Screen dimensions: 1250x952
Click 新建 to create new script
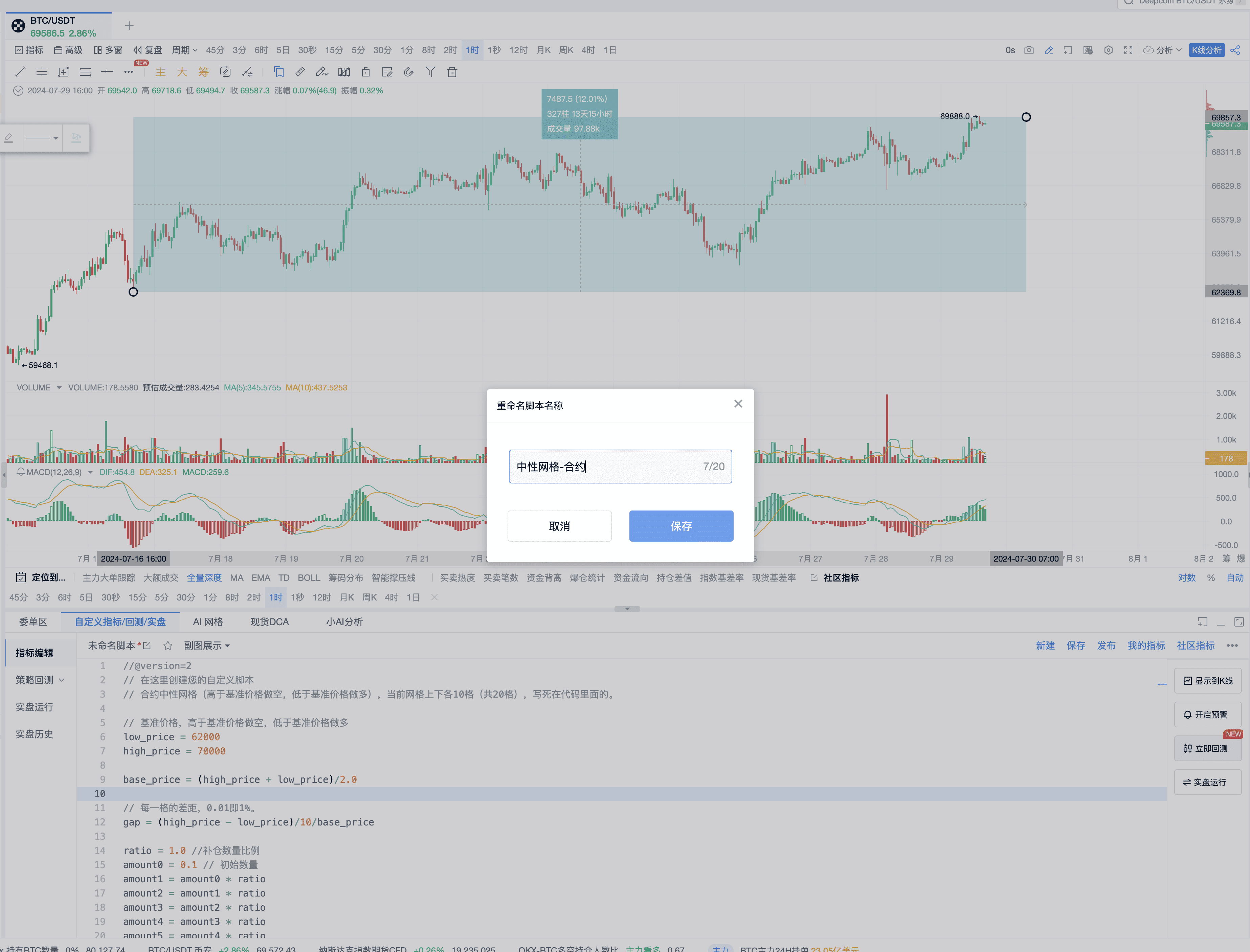[x=1045, y=645]
